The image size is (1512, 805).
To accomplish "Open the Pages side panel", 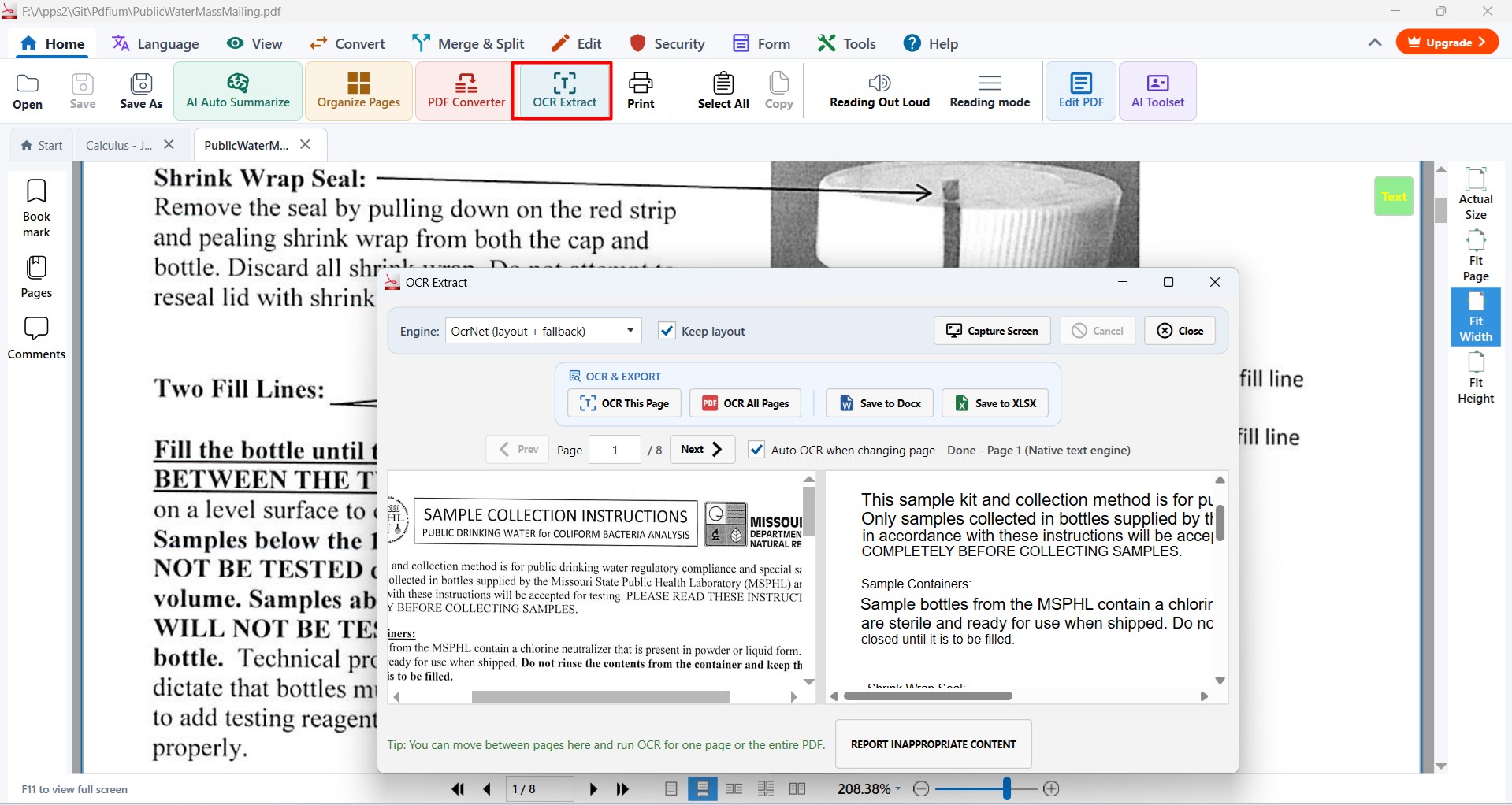I will coord(36,276).
